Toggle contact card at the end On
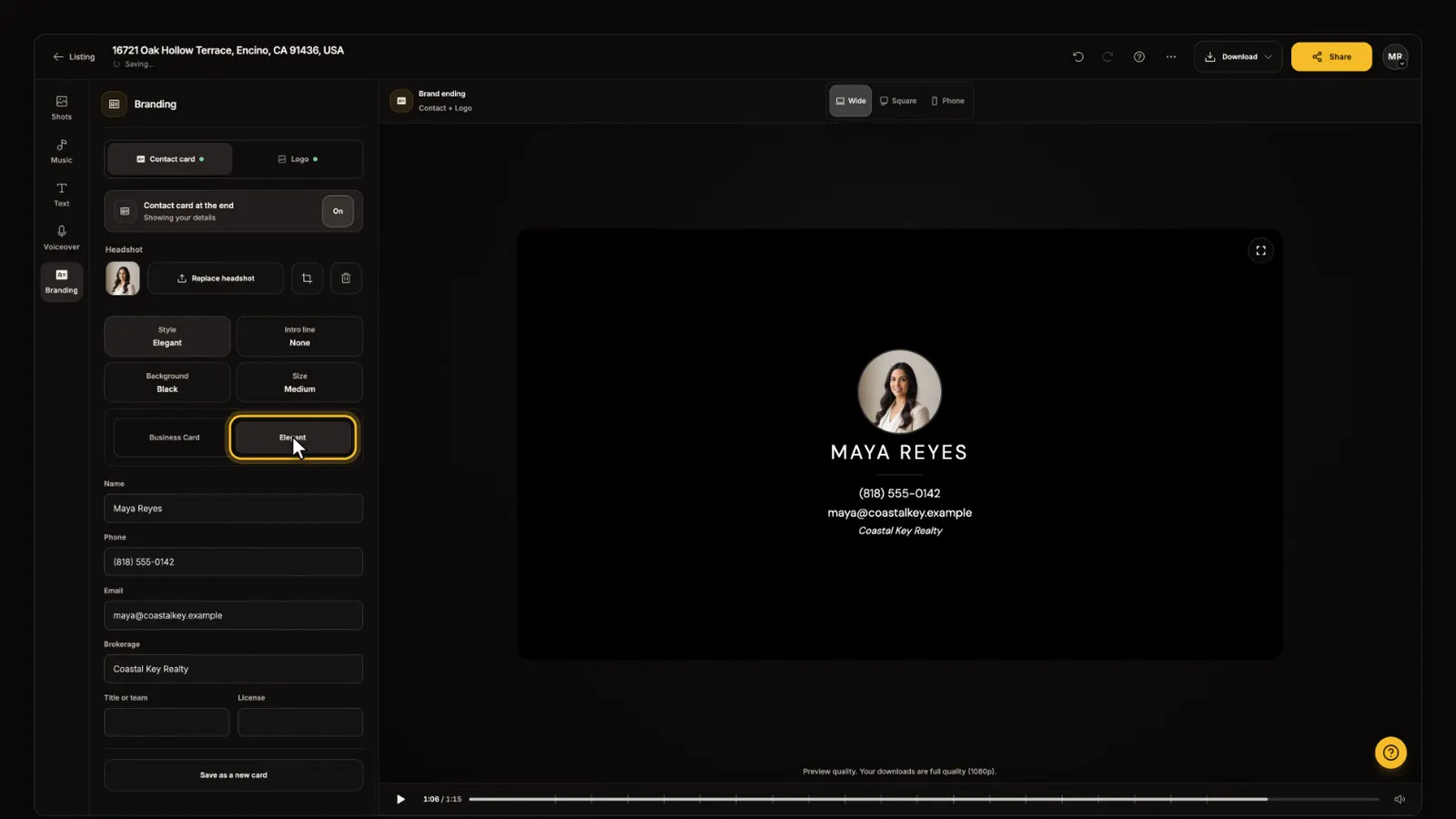Viewport: 1456px width, 819px height. [x=338, y=211]
